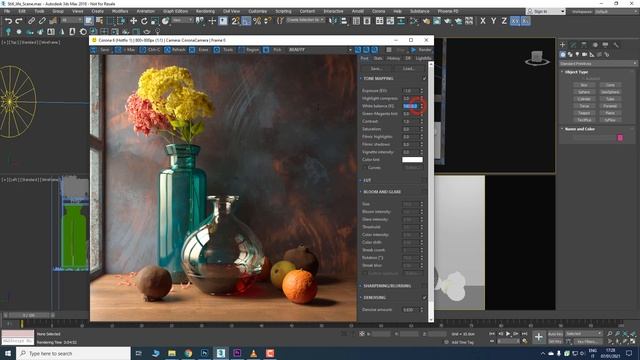
Task: Click the ViewCube in the top-right viewport
Action: tap(537, 58)
